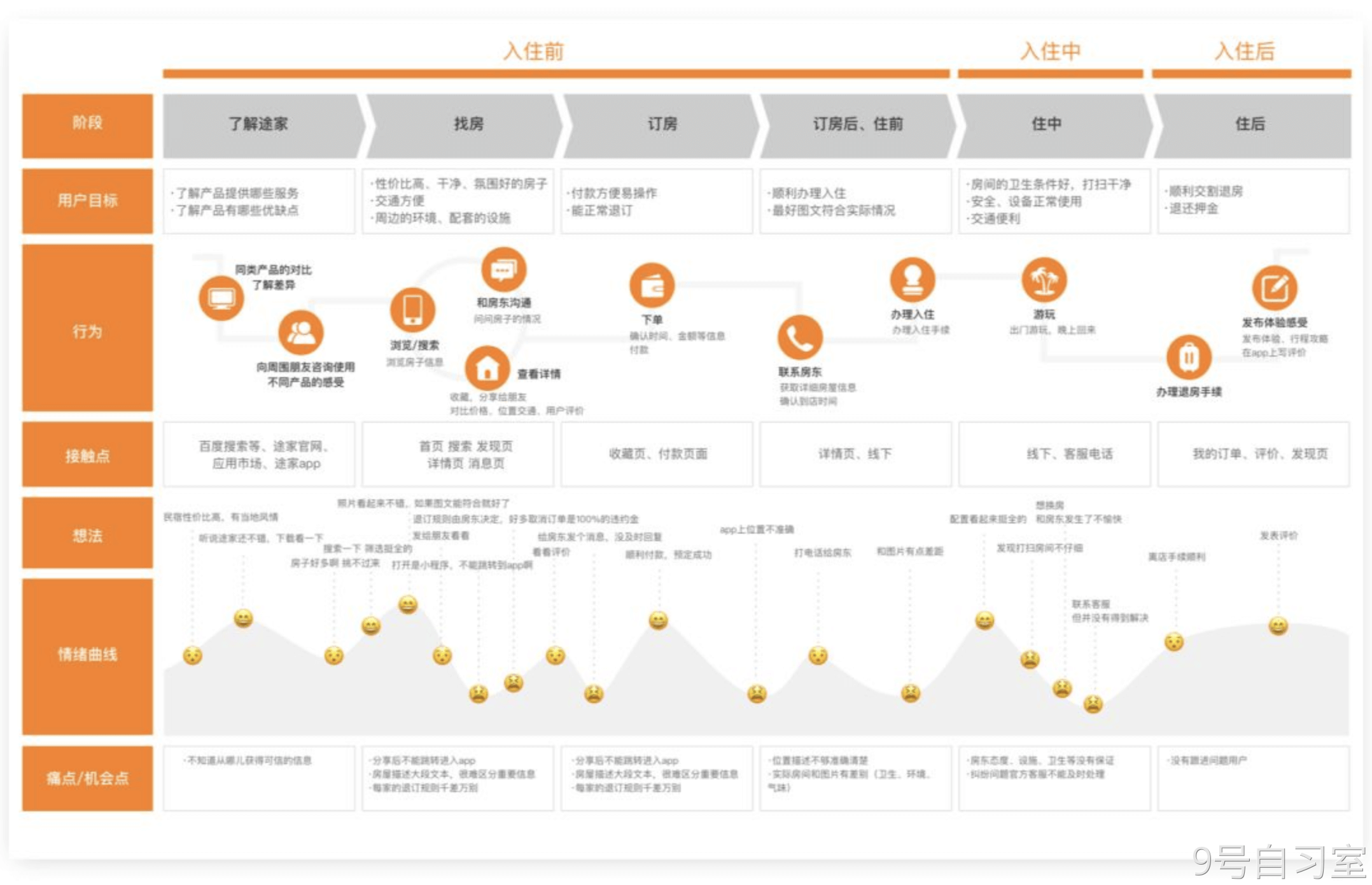Screen dimensions: 1372x885
Task: Click the smiling emoji below 发表评价
Action: click(x=1278, y=625)
